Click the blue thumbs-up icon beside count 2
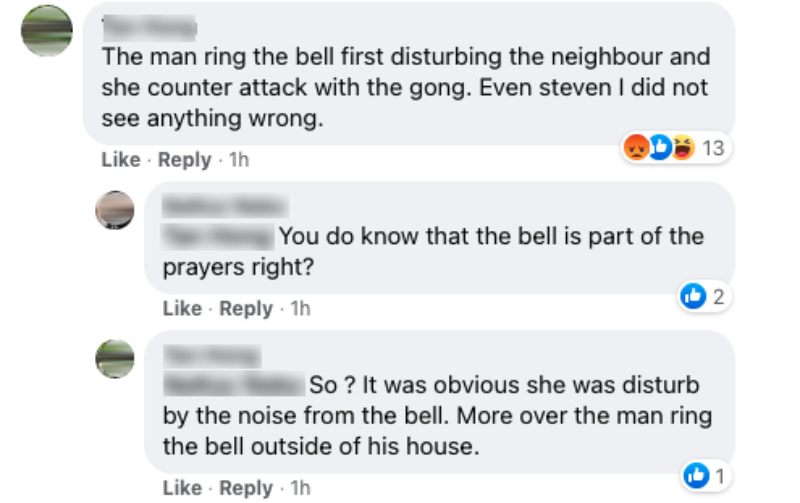800x503 pixels. tap(692, 296)
